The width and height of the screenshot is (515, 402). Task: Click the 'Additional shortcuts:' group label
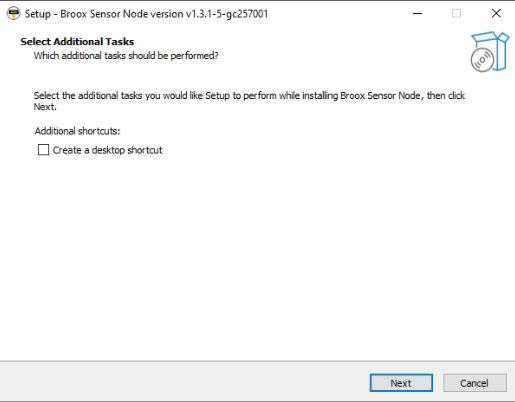point(77,131)
